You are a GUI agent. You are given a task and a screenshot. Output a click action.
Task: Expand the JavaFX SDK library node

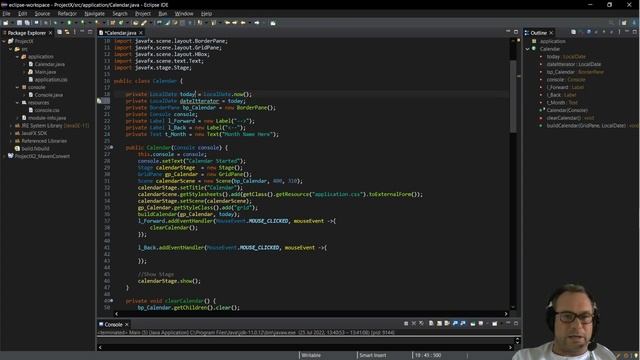pos(11,133)
